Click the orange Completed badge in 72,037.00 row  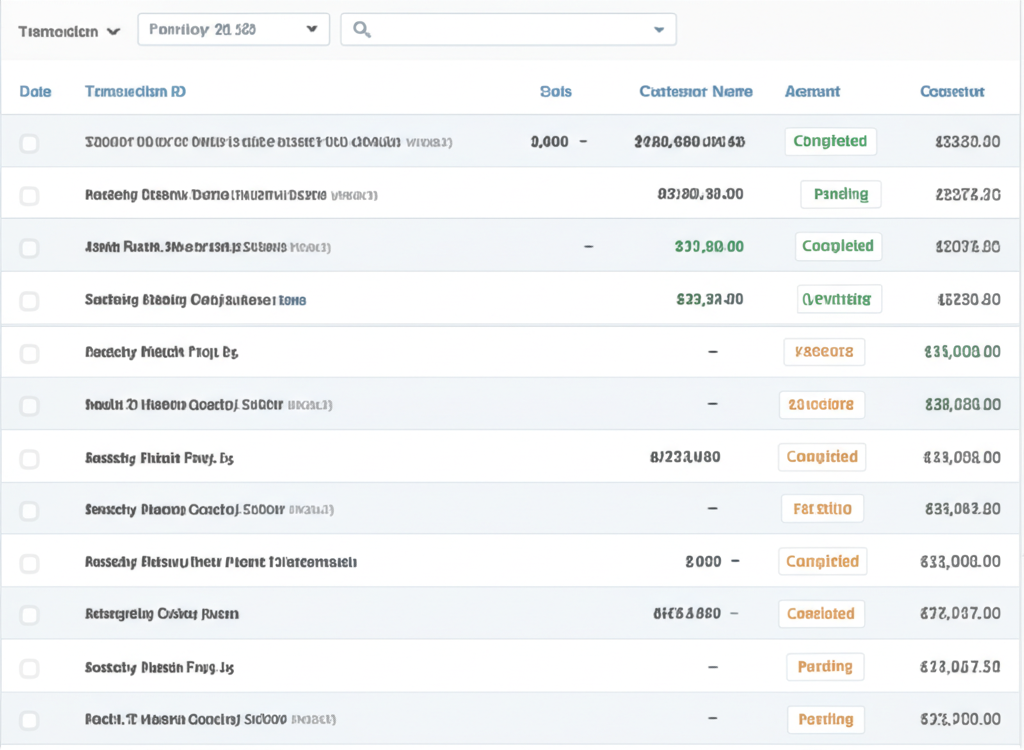821,613
